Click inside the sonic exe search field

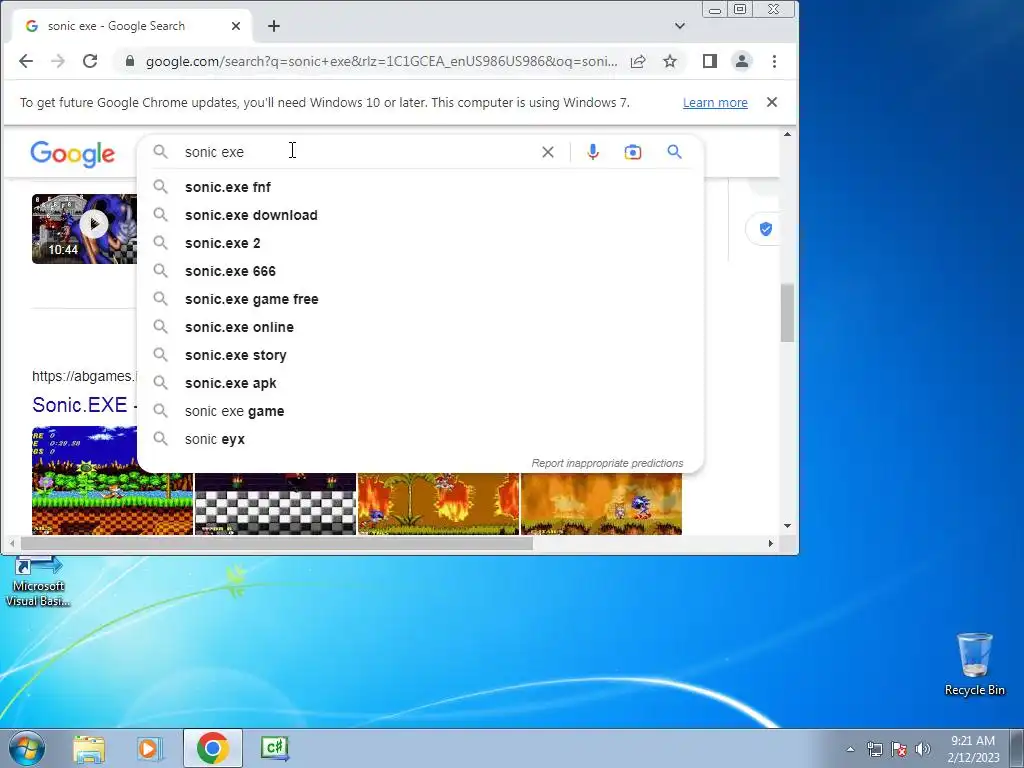click(x=359, y=152)
